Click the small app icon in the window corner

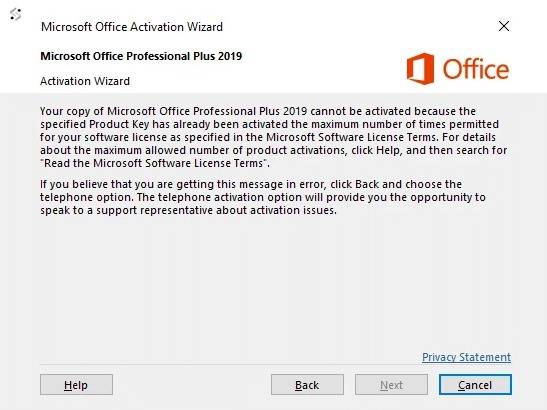pos(16,15)
